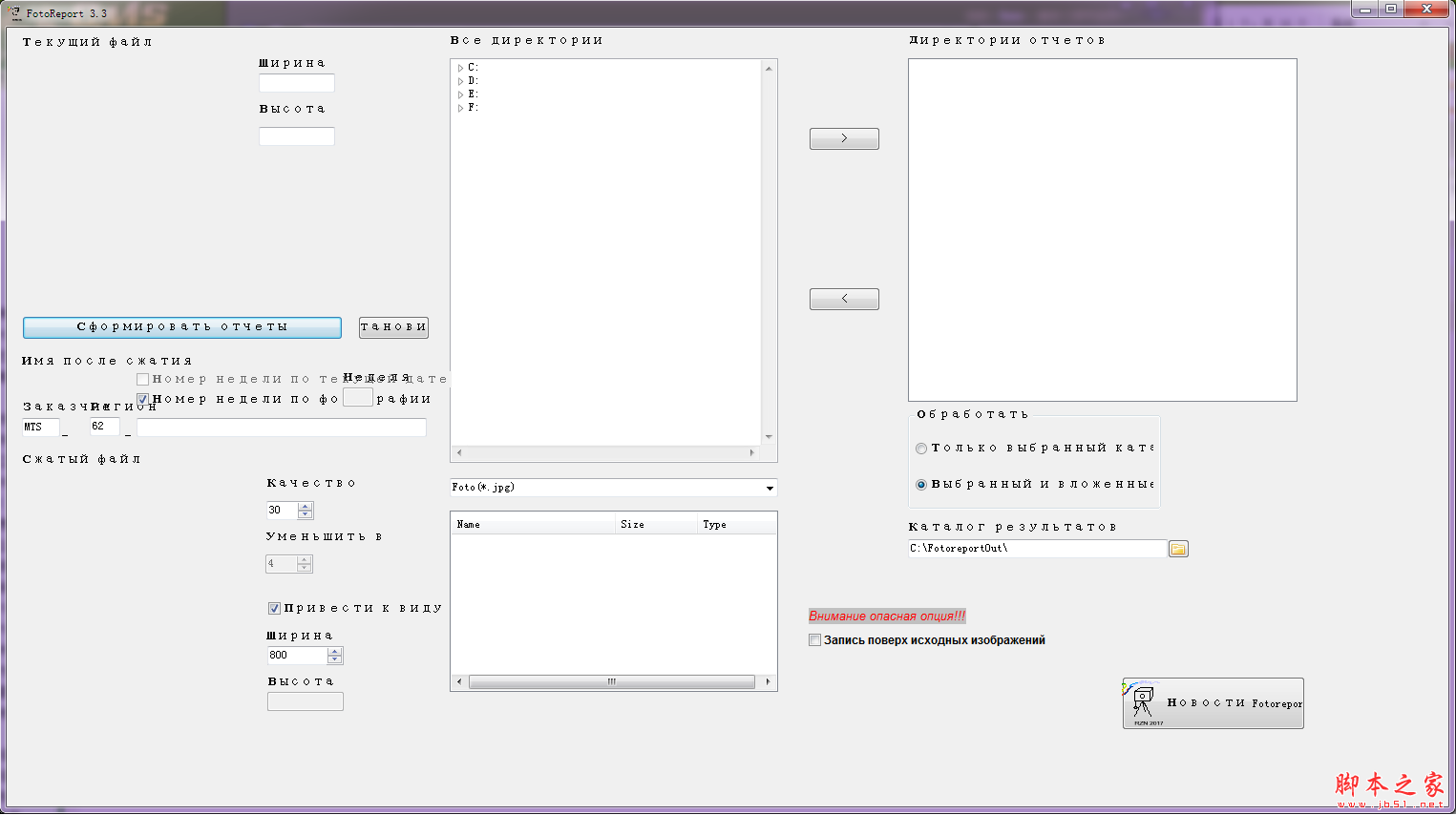Enable Запись поверх исходных изображений
The width and height of the screenshot is (1456, 815).
pyautogui.click(x=815, y=639)
